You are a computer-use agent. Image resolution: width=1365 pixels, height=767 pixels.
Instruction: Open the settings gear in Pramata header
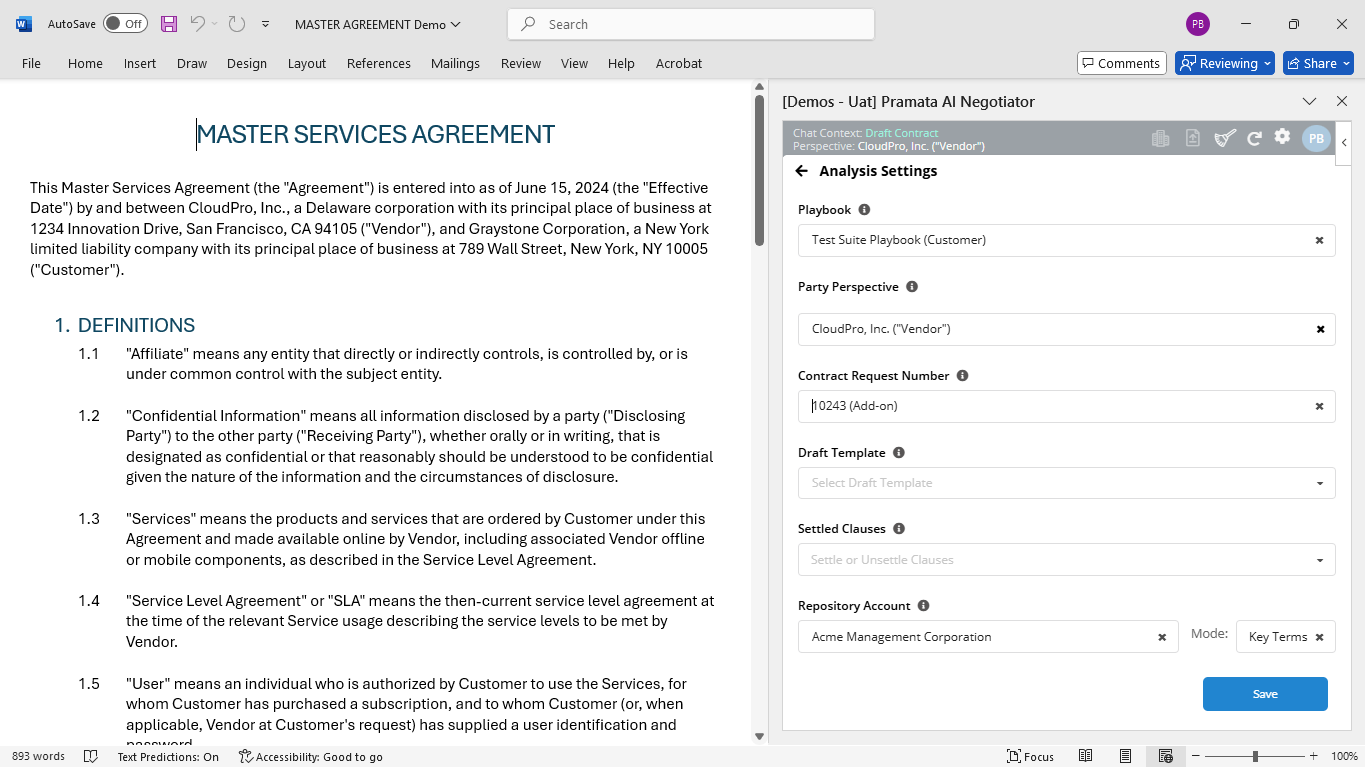point(1282,137)
